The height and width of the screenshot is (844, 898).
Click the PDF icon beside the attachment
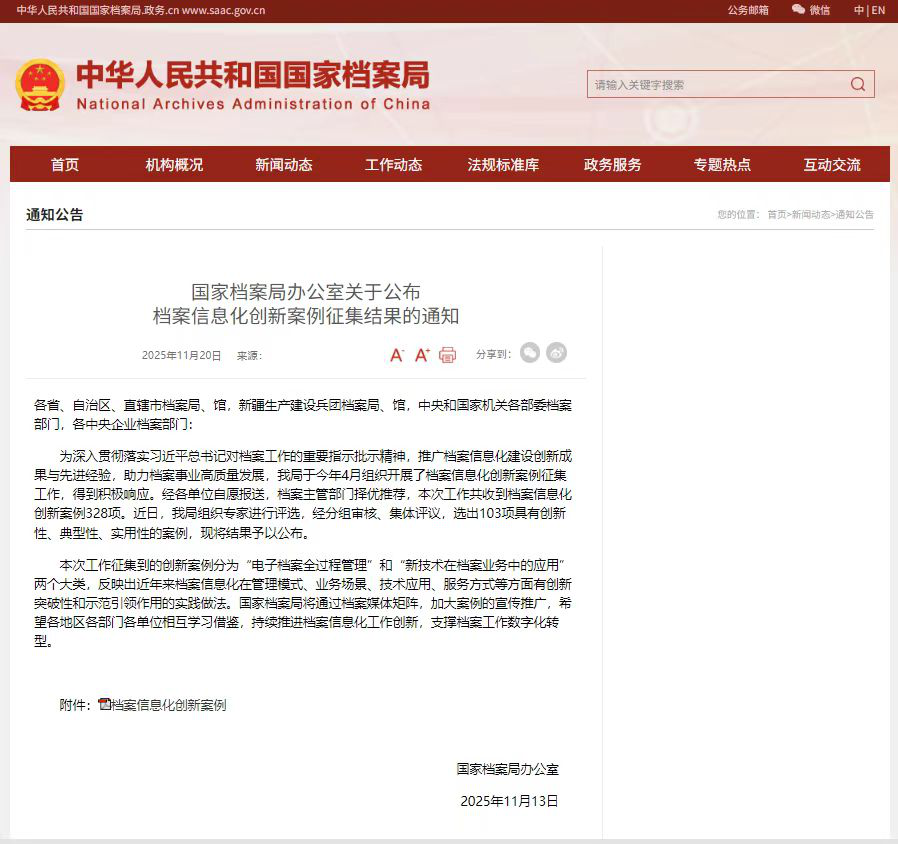[x=104, y=705]
